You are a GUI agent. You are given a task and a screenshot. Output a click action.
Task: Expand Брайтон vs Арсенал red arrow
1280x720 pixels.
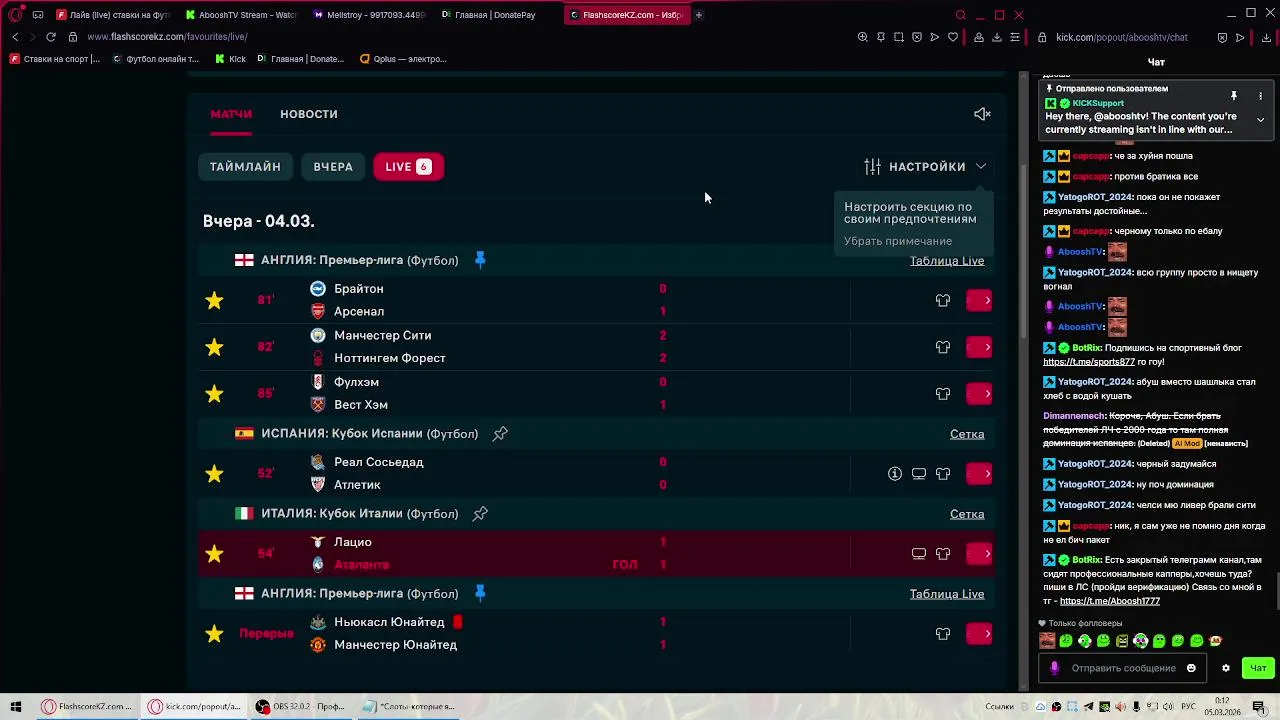(979, 300)
